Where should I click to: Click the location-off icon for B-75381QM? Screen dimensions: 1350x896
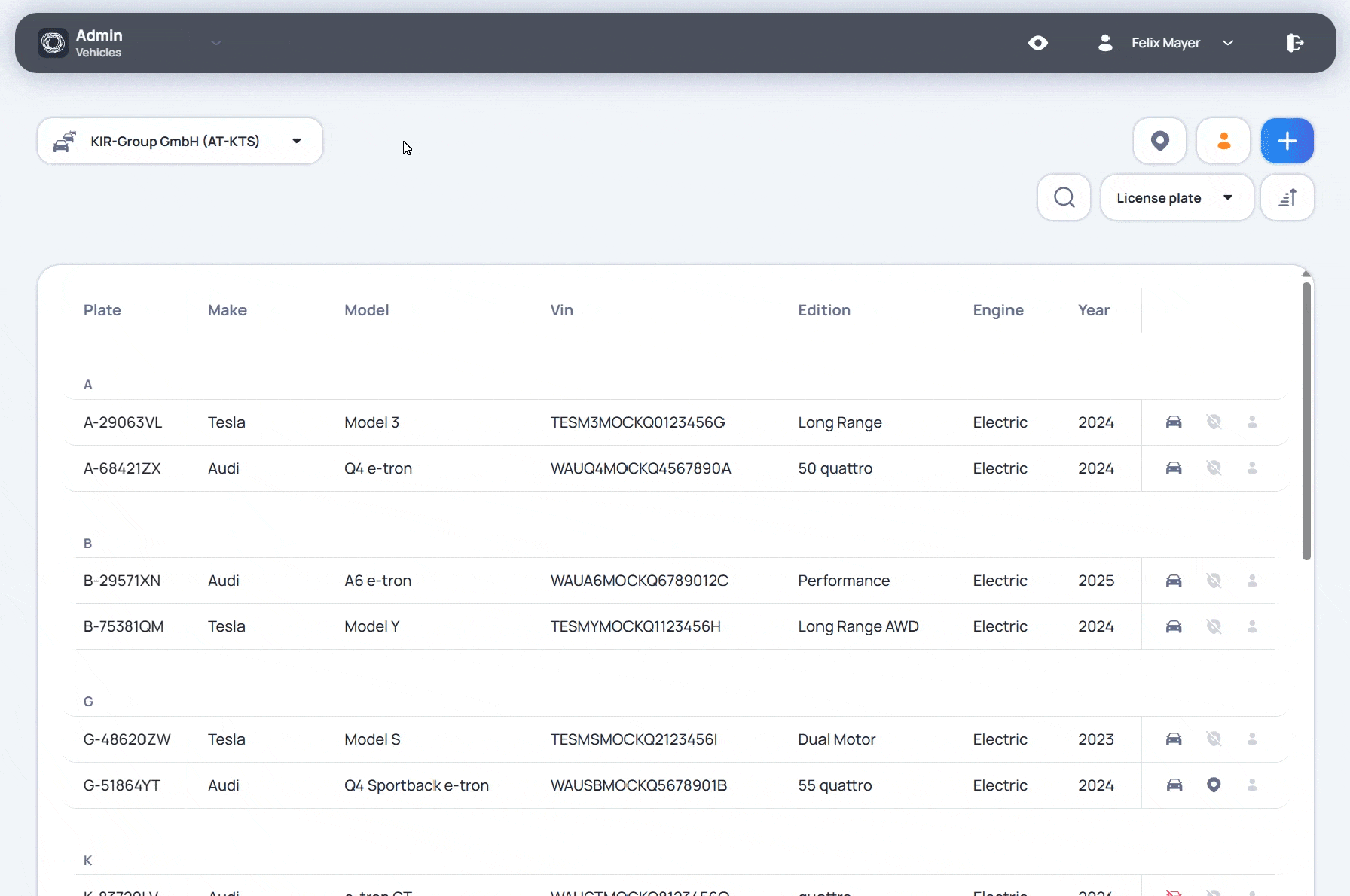pos(1214,626)
